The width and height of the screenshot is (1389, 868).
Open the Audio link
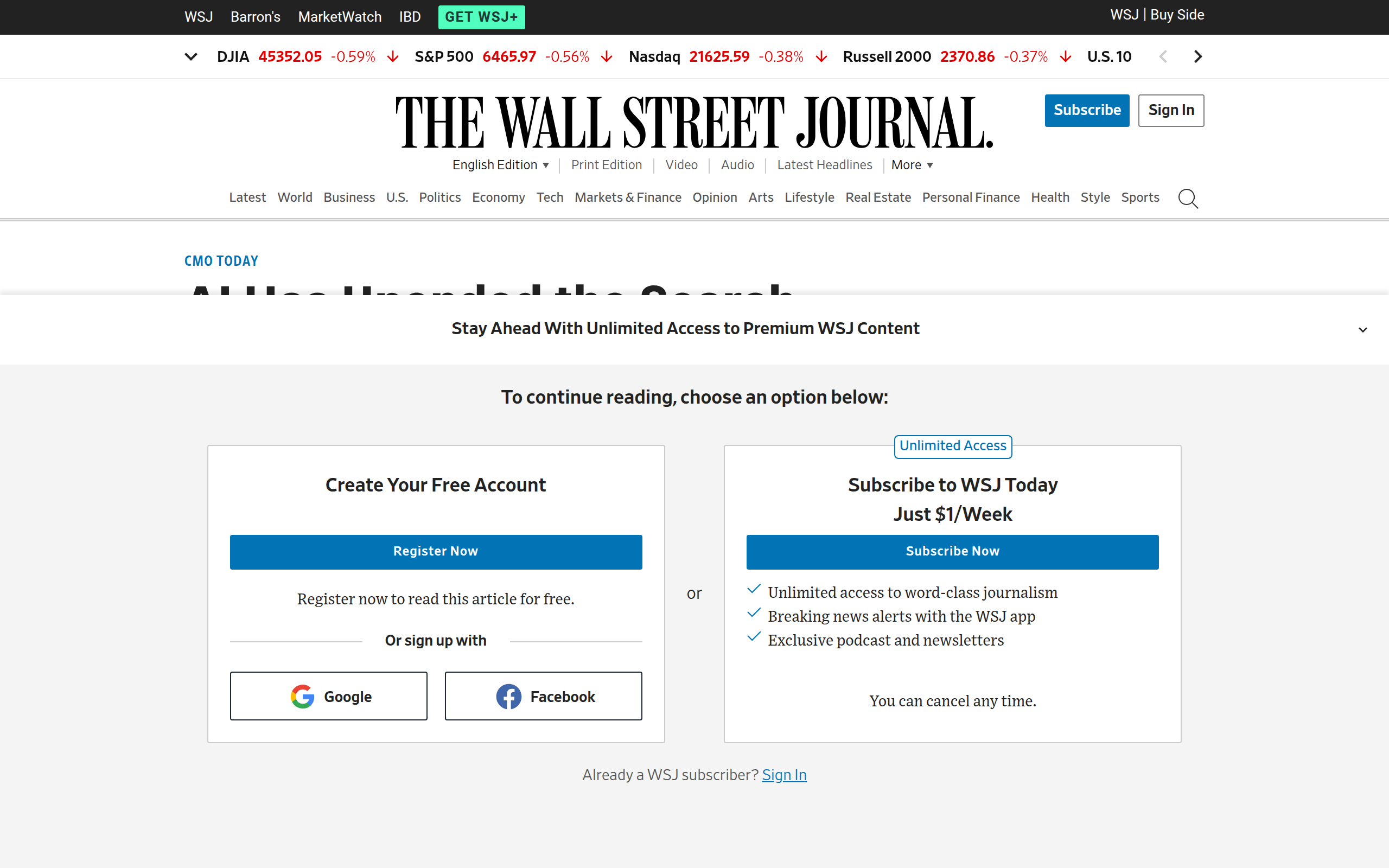pyautogui.click(x=737, y=165)
